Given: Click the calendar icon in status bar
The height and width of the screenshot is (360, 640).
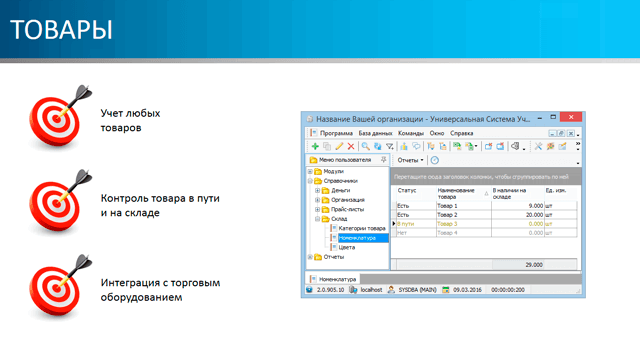Looking at the screenshot, I should 446,290.
